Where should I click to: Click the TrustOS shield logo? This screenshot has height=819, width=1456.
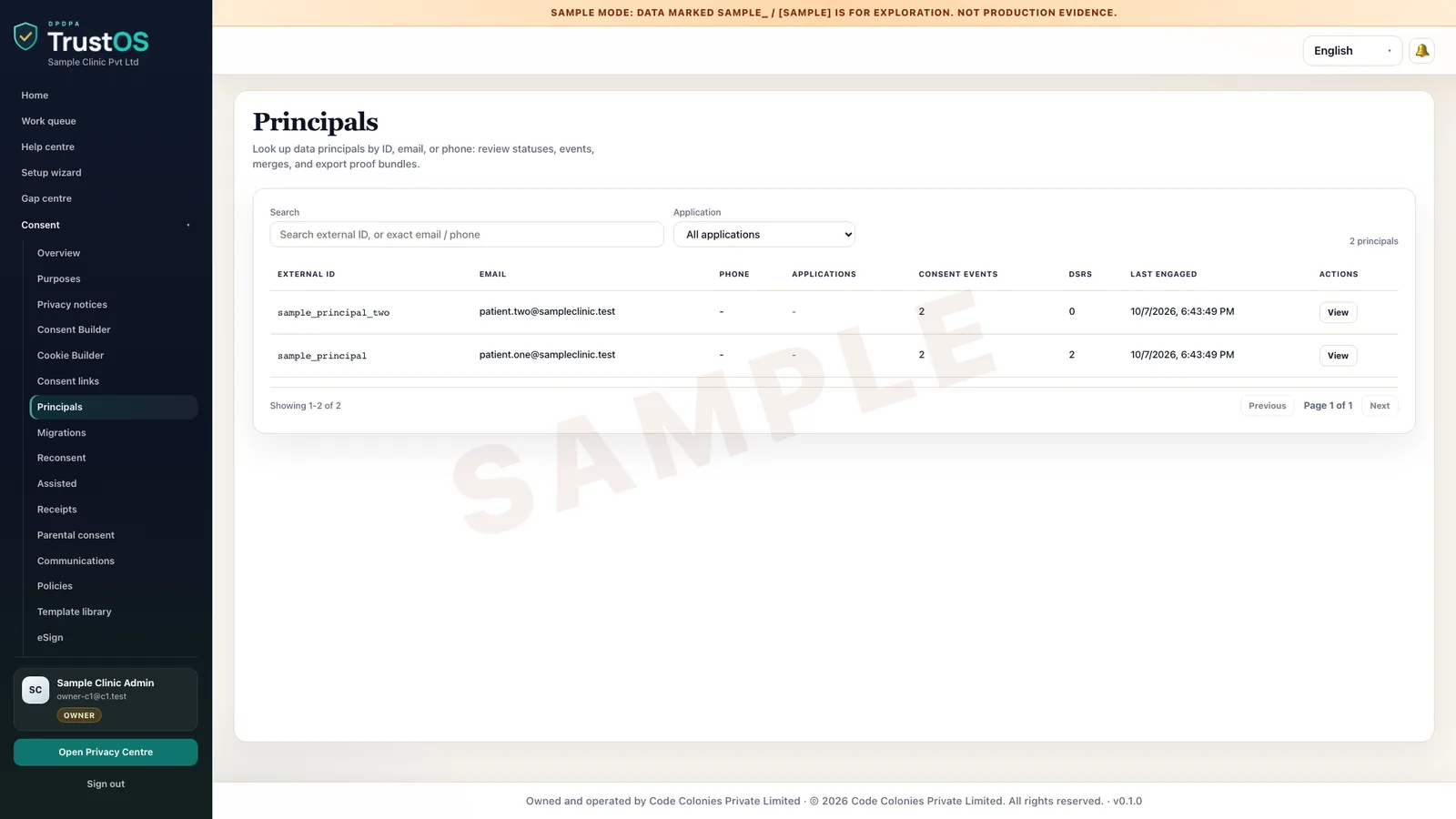(25, 36)
